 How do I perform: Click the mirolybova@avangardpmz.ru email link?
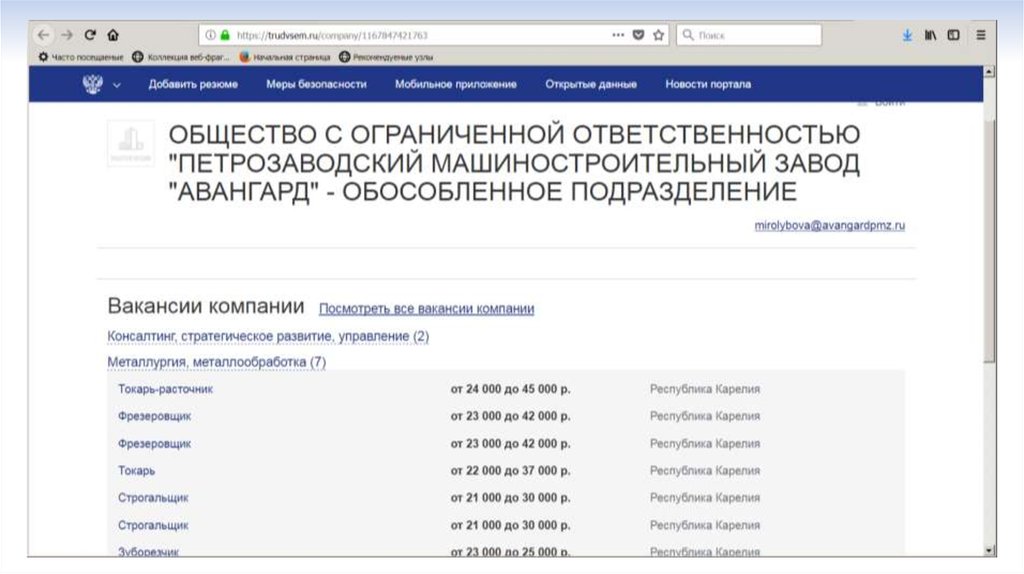[x=829, y=227]
